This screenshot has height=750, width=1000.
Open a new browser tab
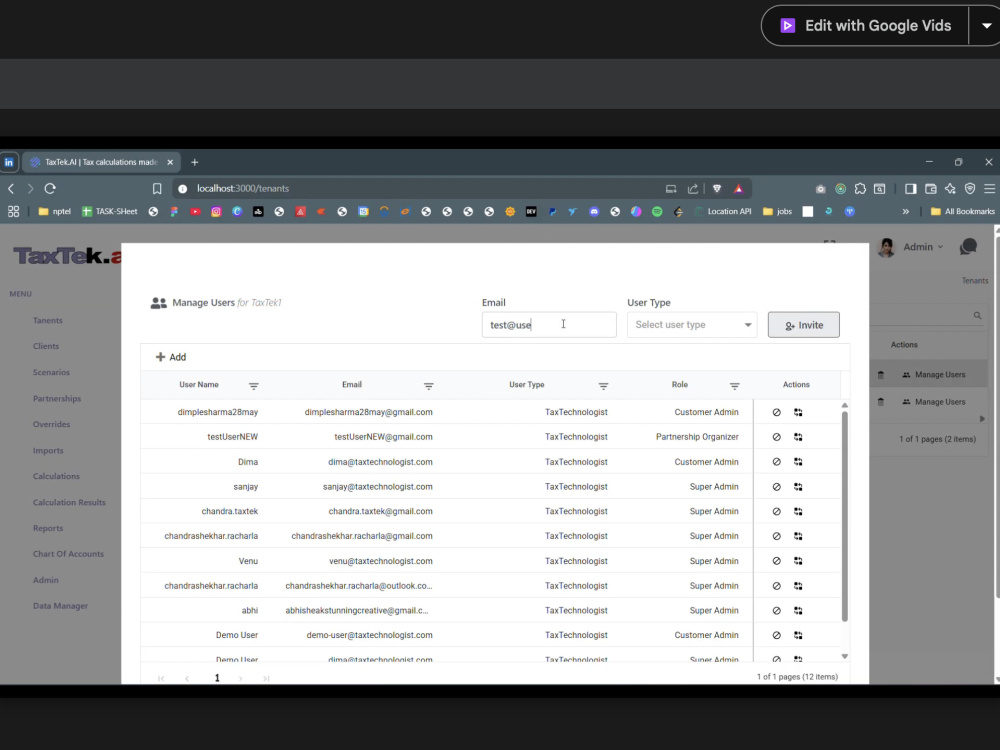point(195,163)
